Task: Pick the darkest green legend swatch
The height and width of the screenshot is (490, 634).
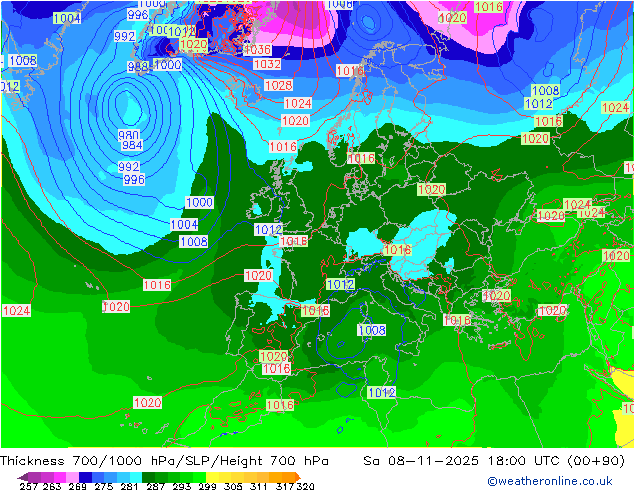Action: coord(148,477)
